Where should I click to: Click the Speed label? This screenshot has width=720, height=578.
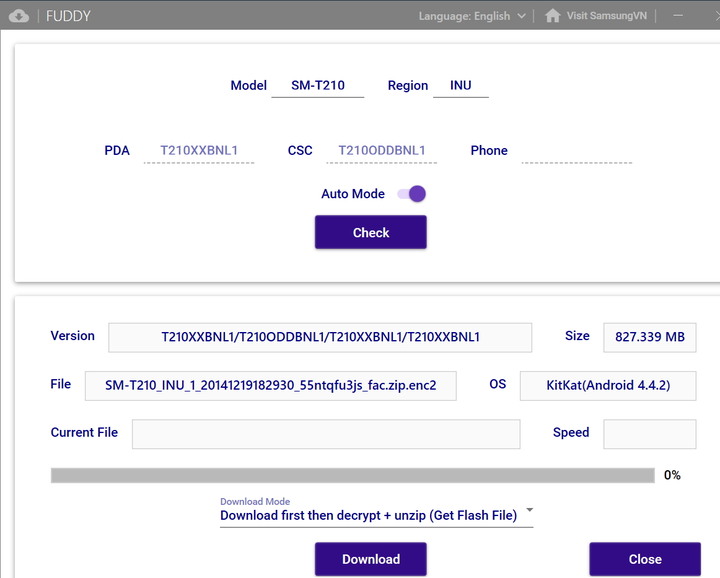[x=571, y=432]
